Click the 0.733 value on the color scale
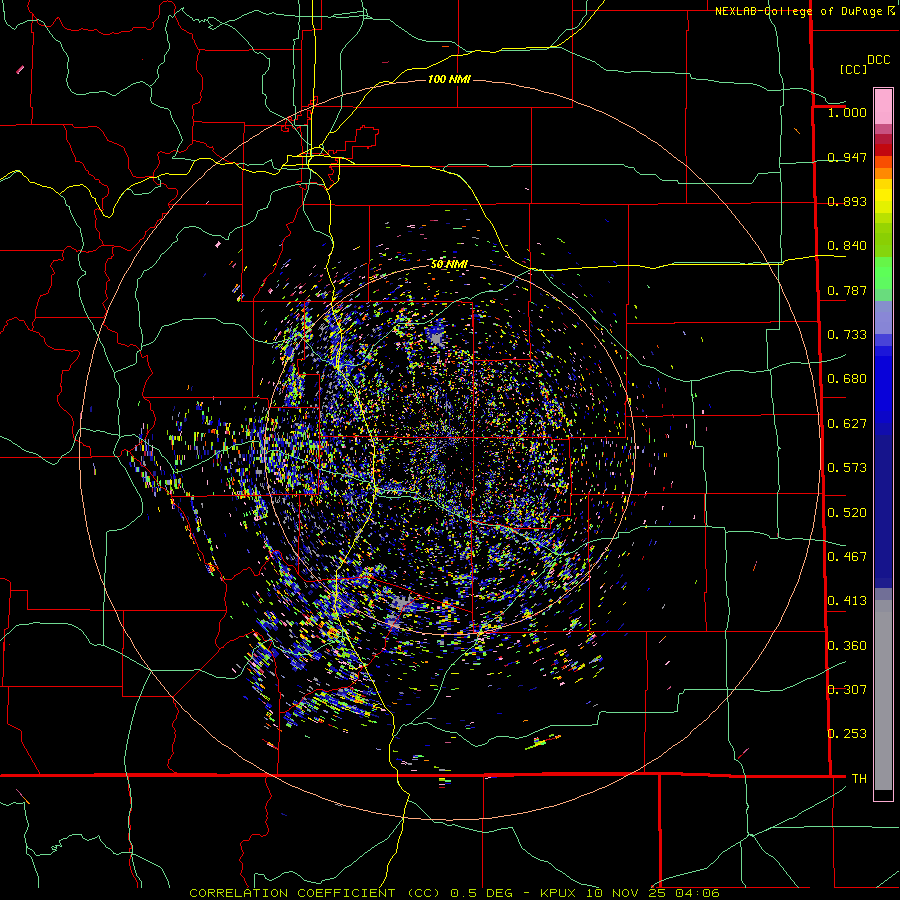Screen dimensions: 900x900 [x=847, y=335]
